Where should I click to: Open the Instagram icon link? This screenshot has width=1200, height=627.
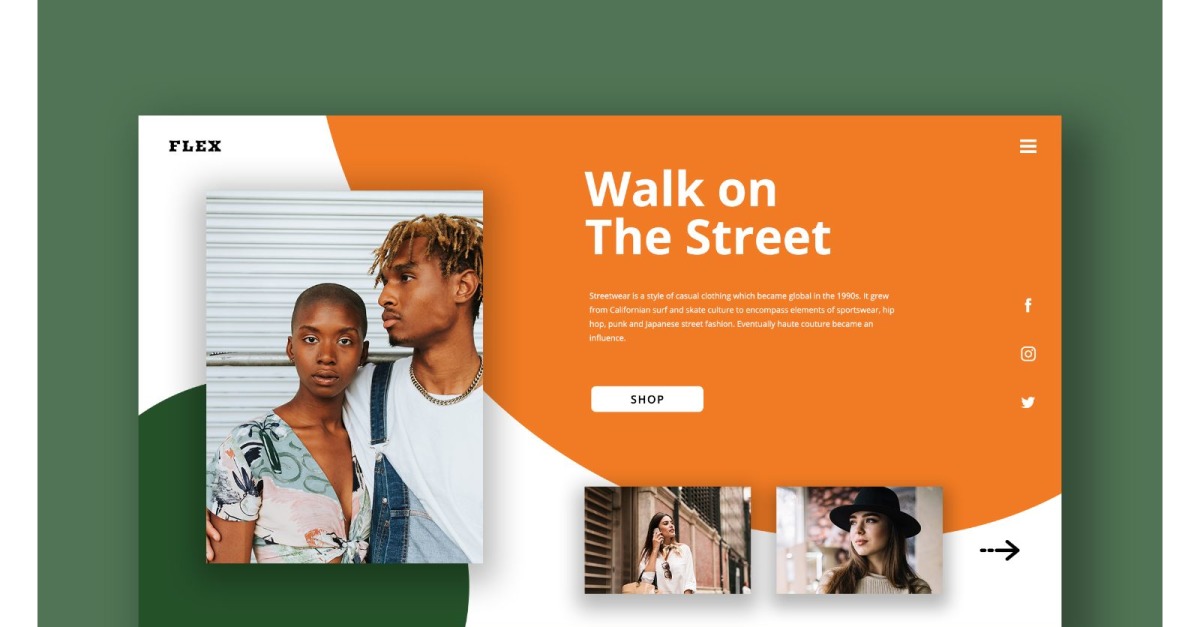(x=1028, y=354)
